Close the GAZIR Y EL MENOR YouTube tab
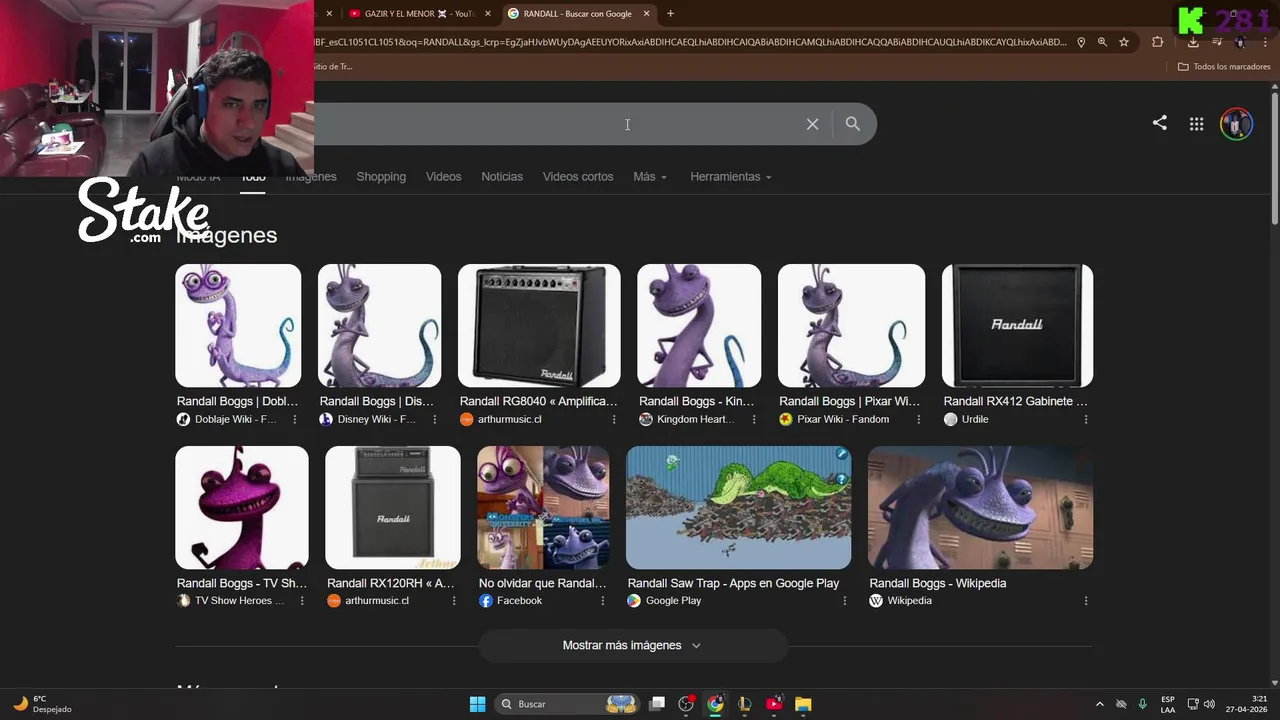Viewport: 1280px width, 720px height. (x=487, y=14)
